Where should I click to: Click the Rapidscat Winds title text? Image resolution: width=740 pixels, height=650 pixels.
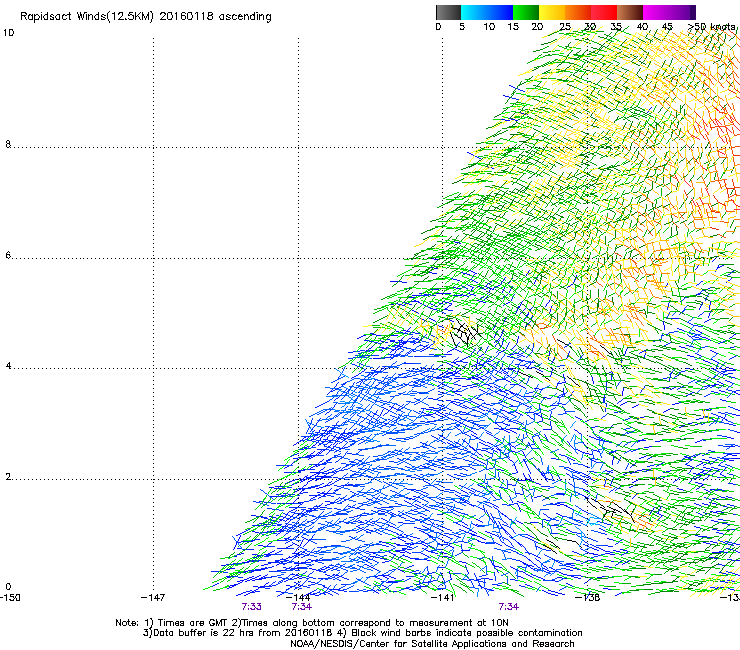tap(145, 17)
